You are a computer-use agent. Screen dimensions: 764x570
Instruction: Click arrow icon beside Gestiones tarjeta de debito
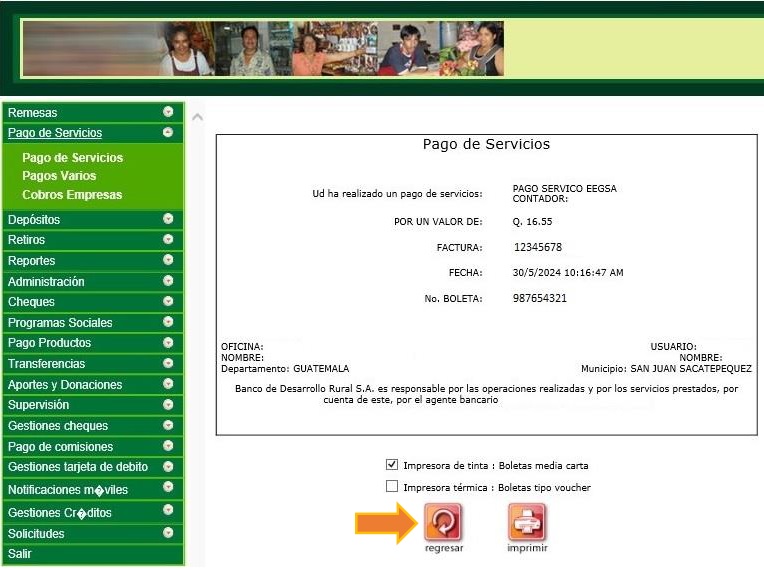168,466
